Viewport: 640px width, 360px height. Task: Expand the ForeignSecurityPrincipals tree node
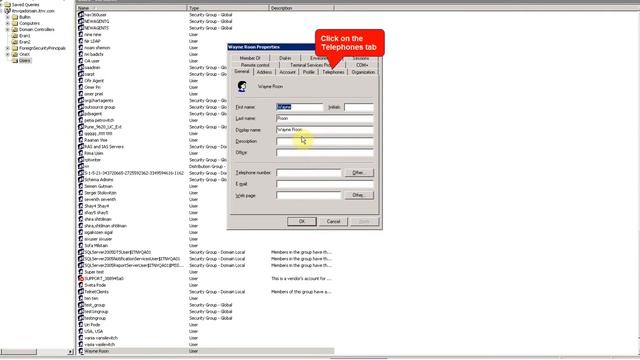pos(7,48)
